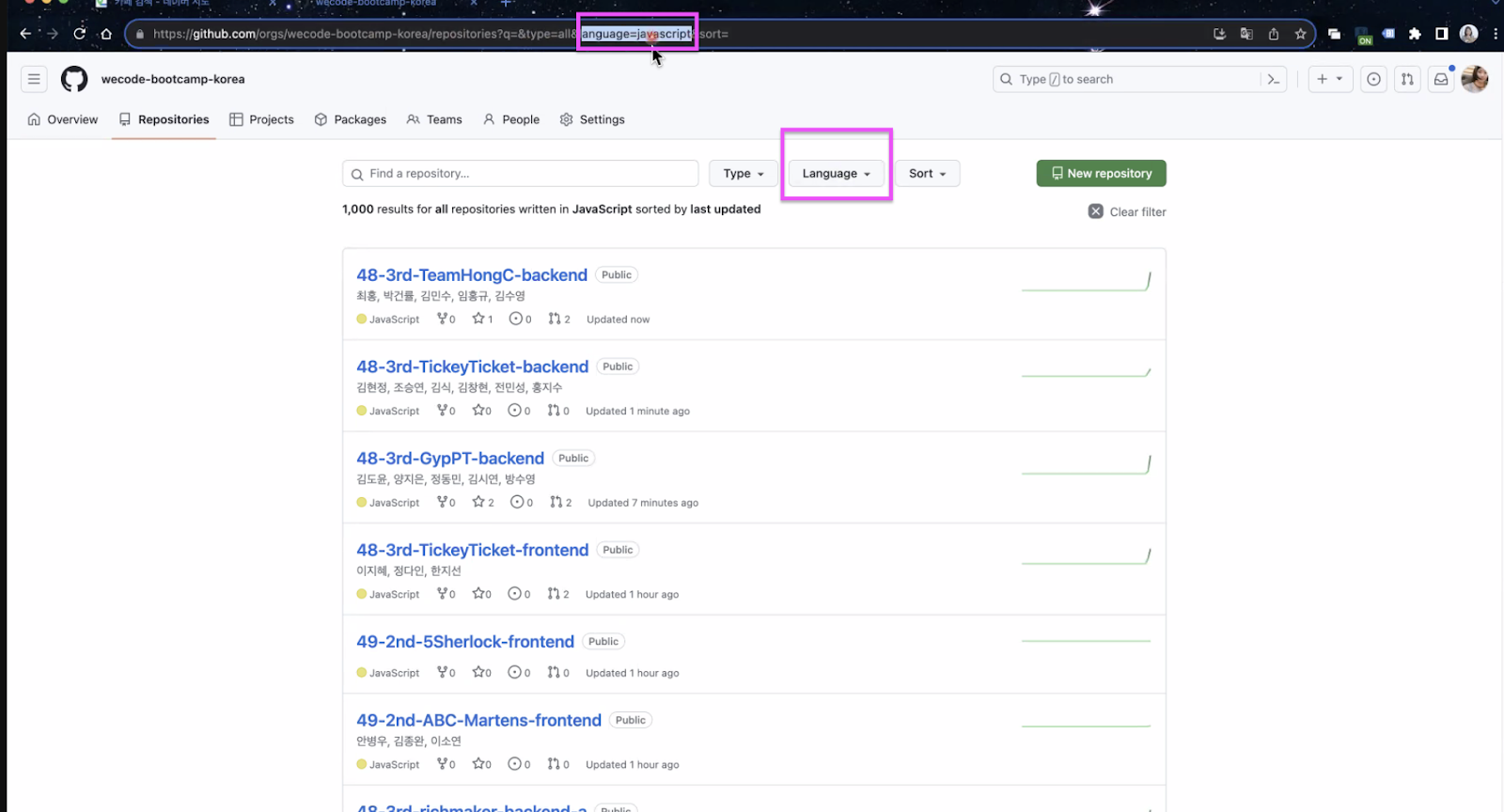Open the Pull requests icon in header

(x=1407, y=79)
